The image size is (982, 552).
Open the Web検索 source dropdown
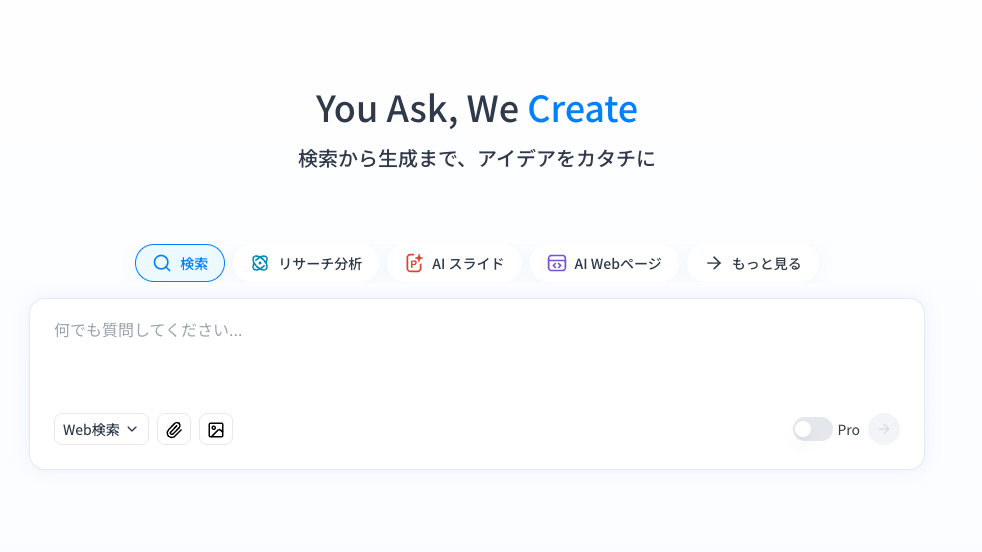click(101, 429)
